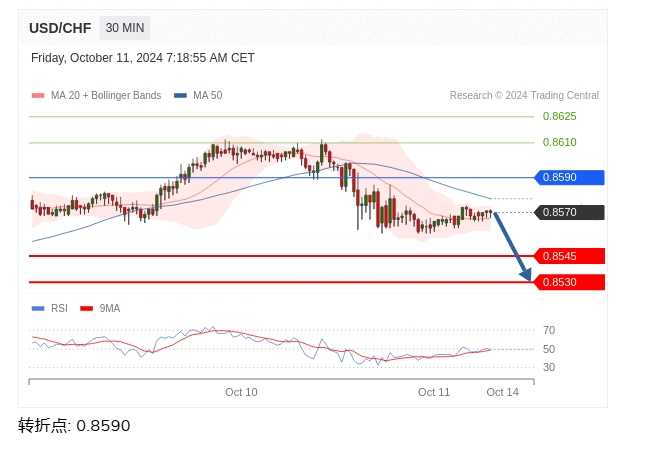Click the red 9MA legend swatch
The image size is (656, 449).
click(x=87, y=308)
